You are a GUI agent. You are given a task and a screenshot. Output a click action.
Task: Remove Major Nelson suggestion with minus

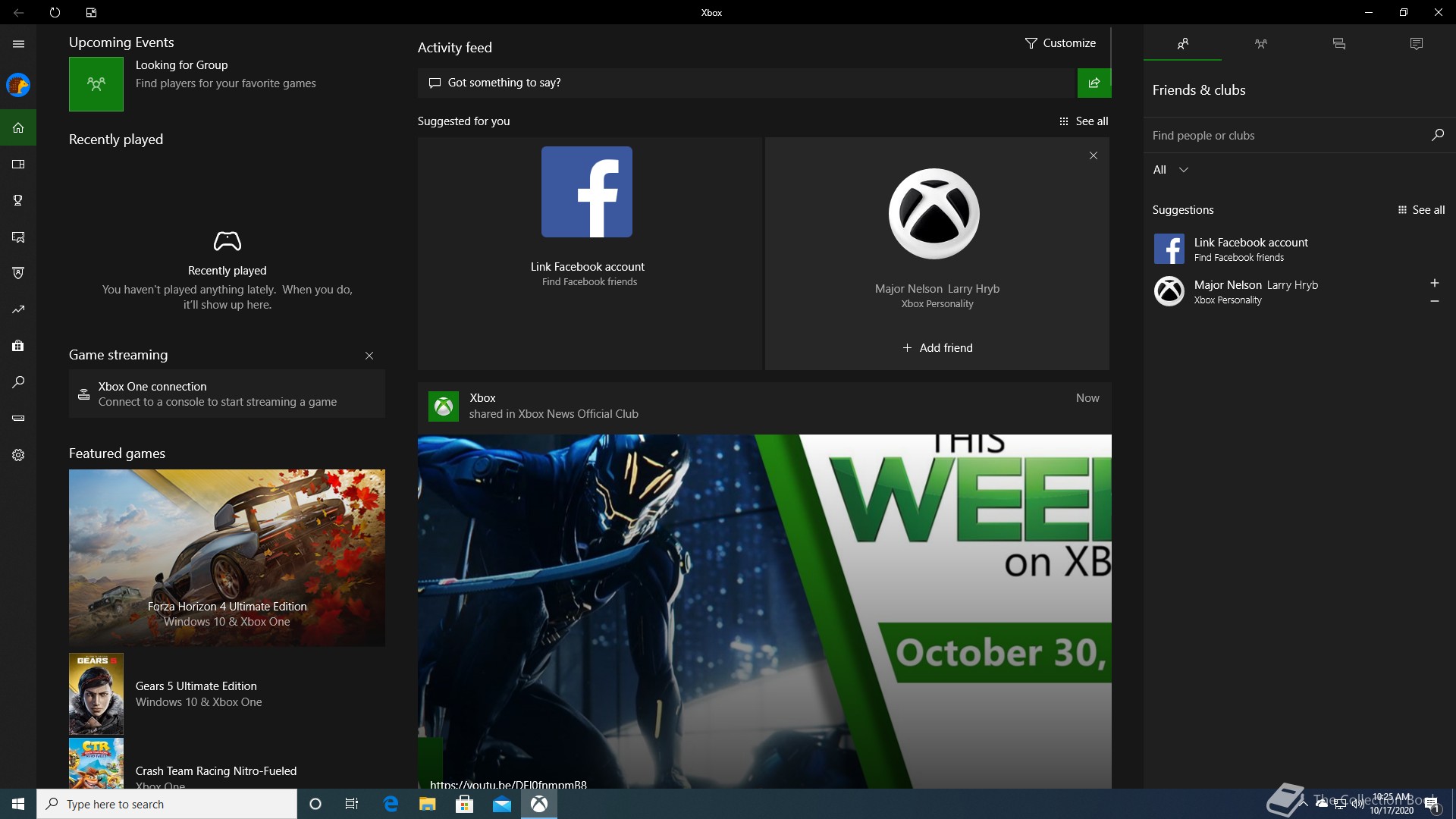point(1434,301)
